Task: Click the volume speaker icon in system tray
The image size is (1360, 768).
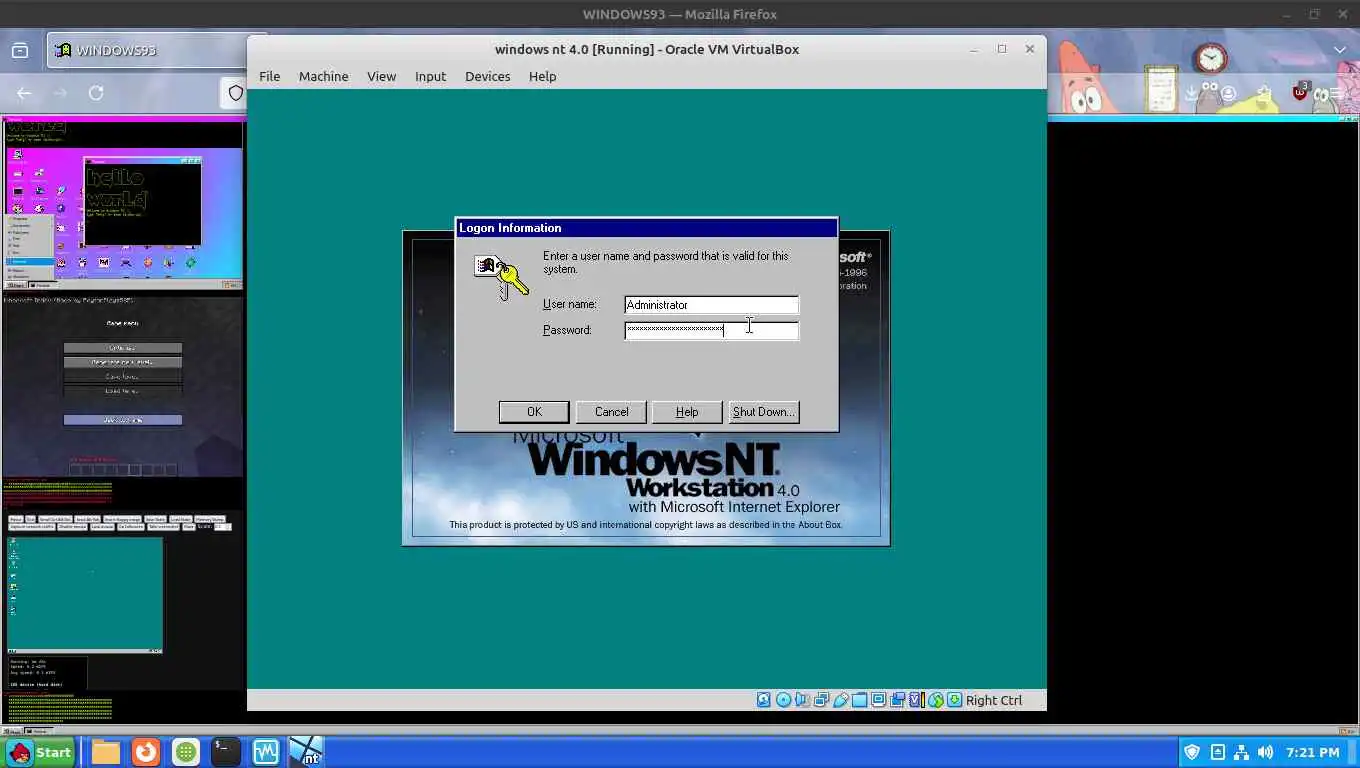Action: point(1265,752)
